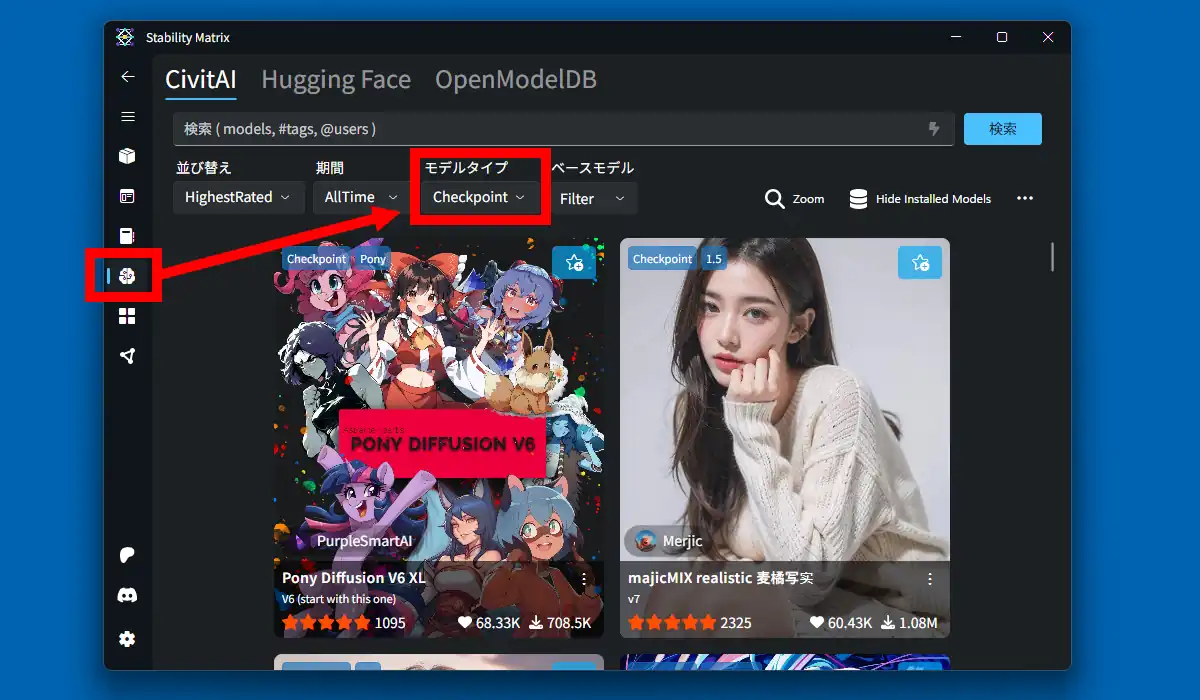This screenshot has width=1200, height=700.
Task: Click the blue 検索 search button
Action: tap(1003, 129)
